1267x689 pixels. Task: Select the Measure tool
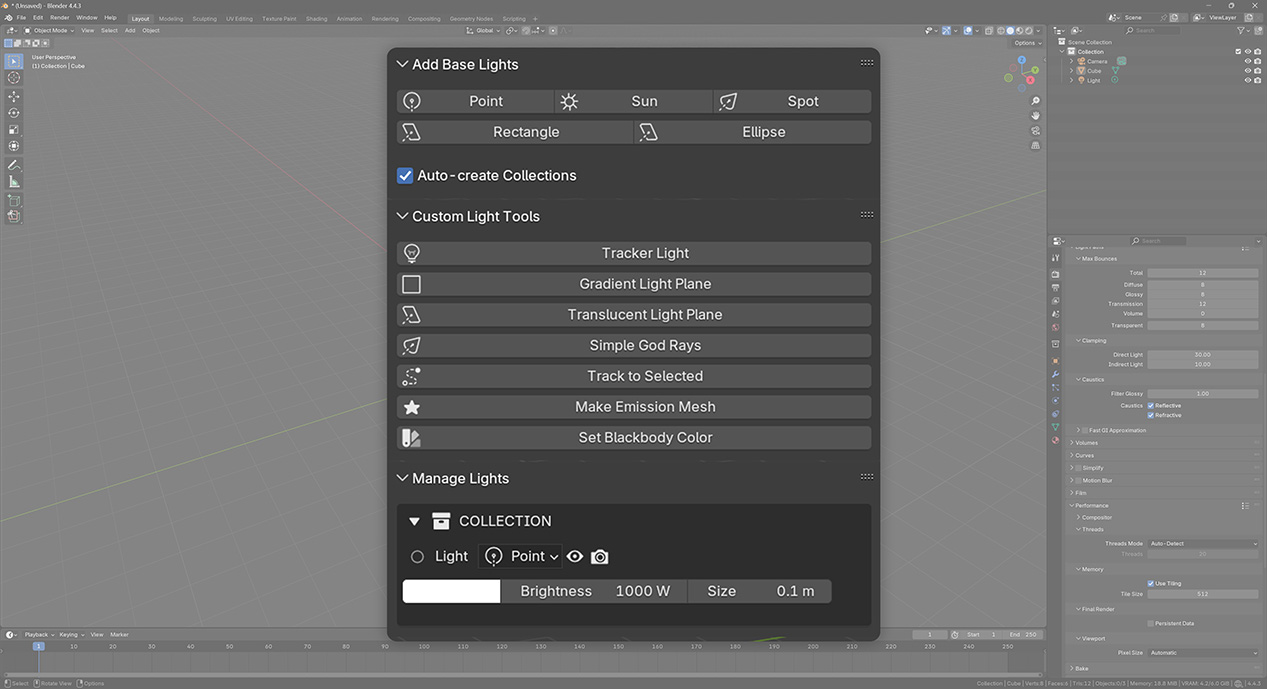(14, 182)
